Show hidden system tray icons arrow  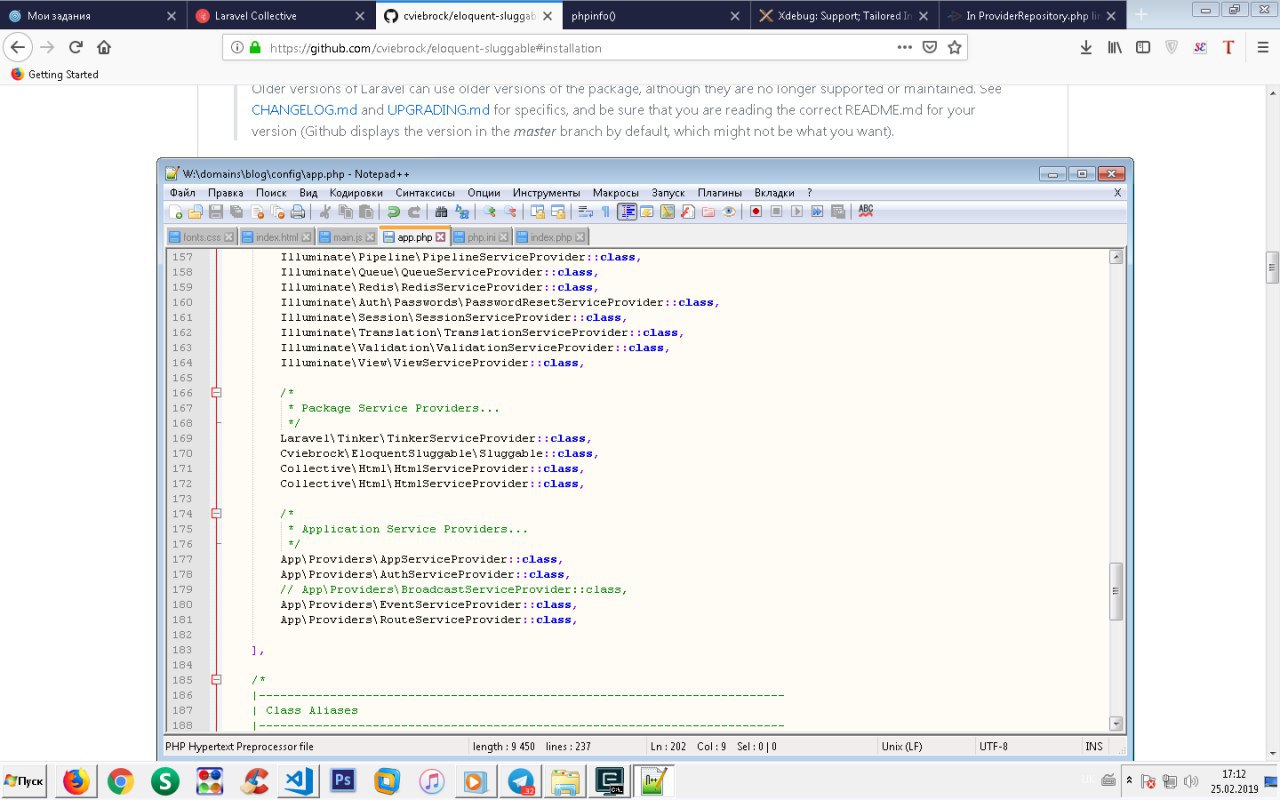coord(1129,780)
